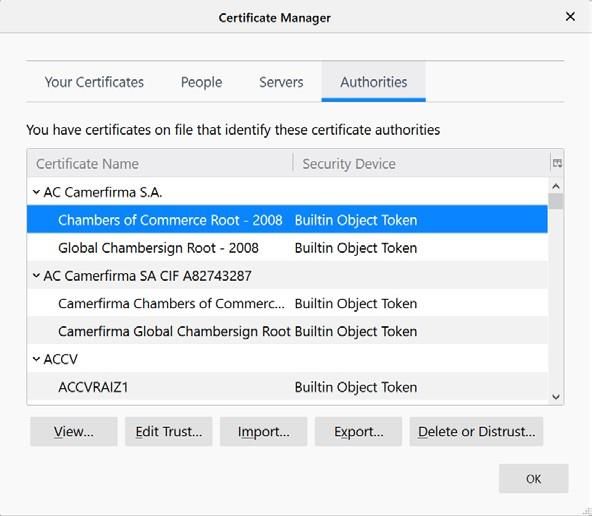Click the View... button
Image resolution: width=592 pixels, height=516 pixels.
click(74, 431)
